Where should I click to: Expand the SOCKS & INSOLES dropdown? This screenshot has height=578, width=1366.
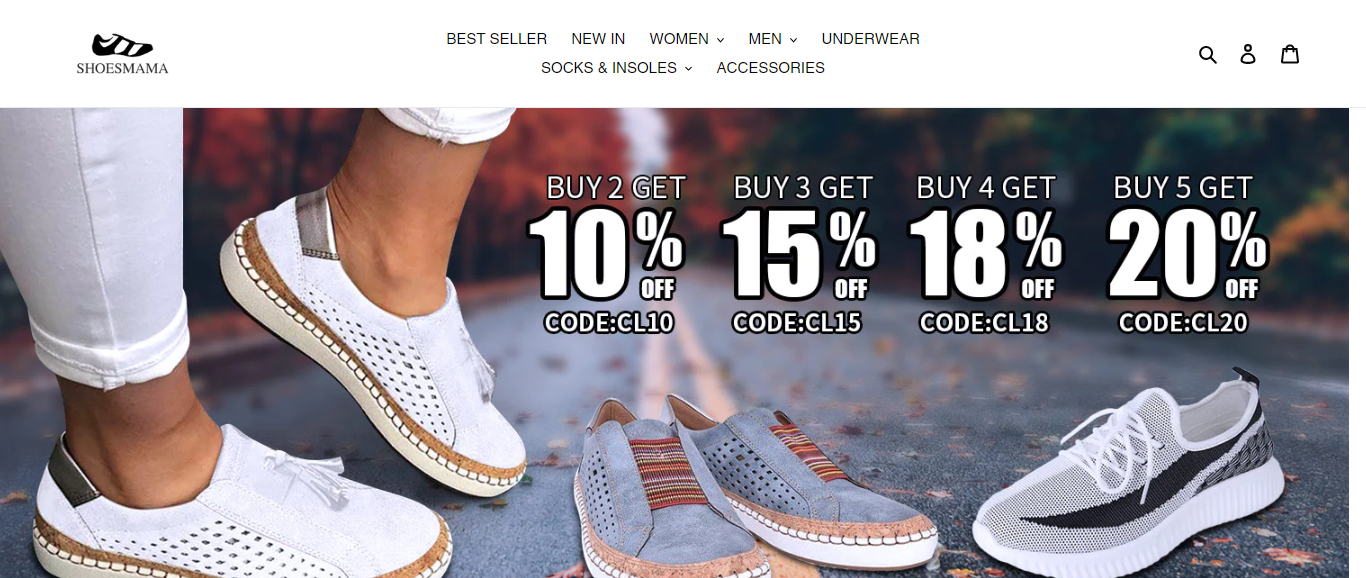coord(616,68)
